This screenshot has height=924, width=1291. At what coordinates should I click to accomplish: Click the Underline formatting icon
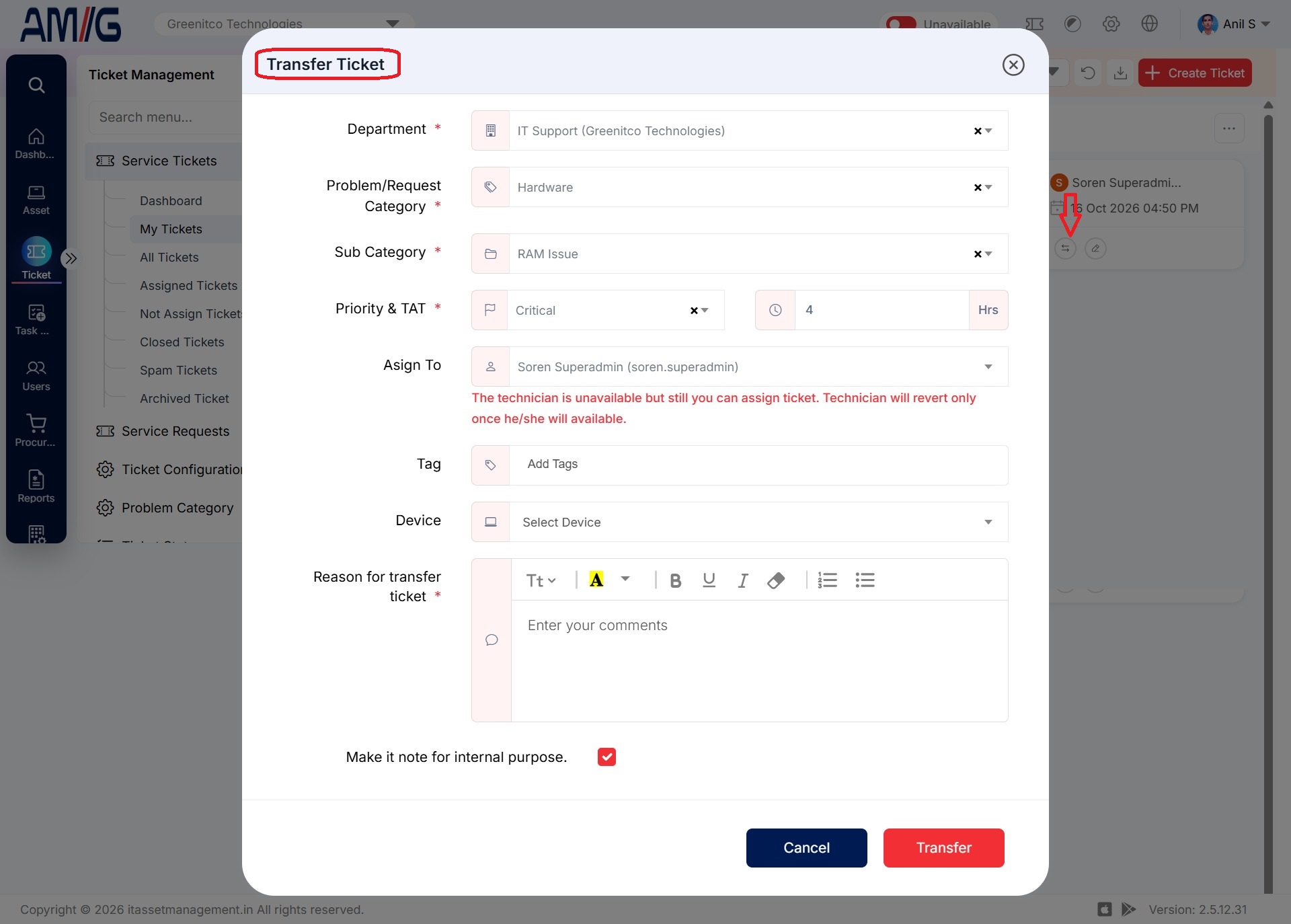coord(709,580)
